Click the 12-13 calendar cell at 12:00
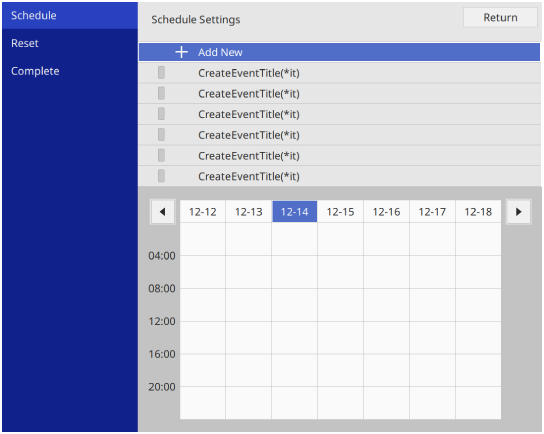 pyautogui.click(x=248, y=337)
